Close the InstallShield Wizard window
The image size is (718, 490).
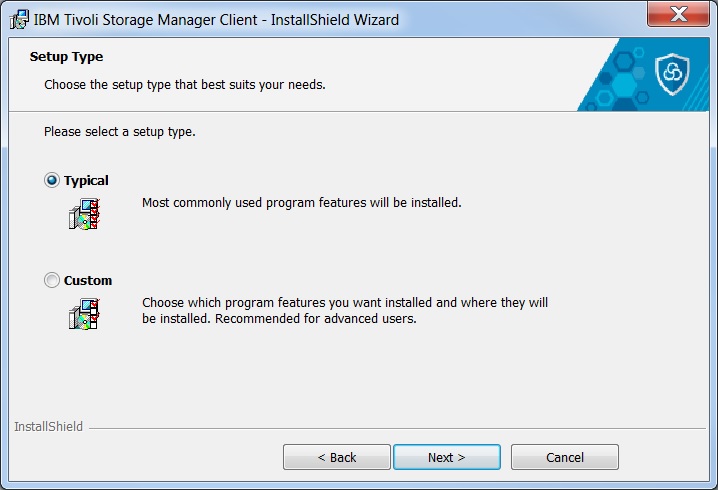(678, 14)
